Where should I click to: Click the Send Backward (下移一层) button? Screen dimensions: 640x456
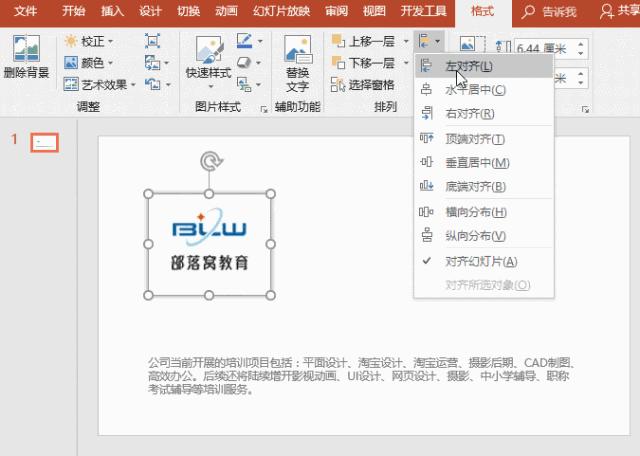coord(363,63)
